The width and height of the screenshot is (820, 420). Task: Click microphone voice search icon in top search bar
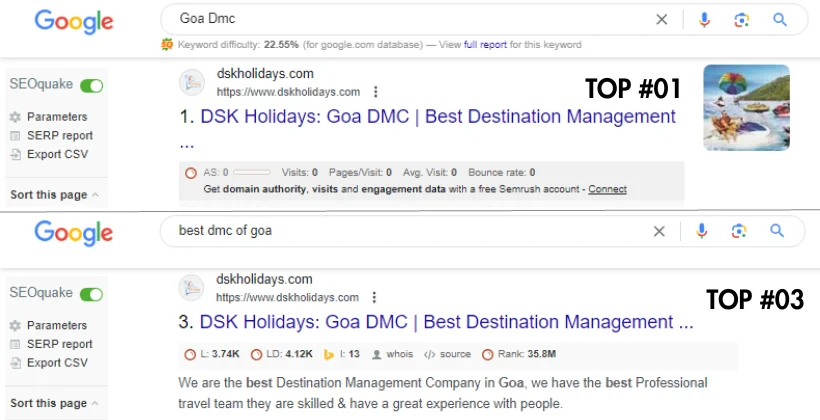click(x=704, y=19)
